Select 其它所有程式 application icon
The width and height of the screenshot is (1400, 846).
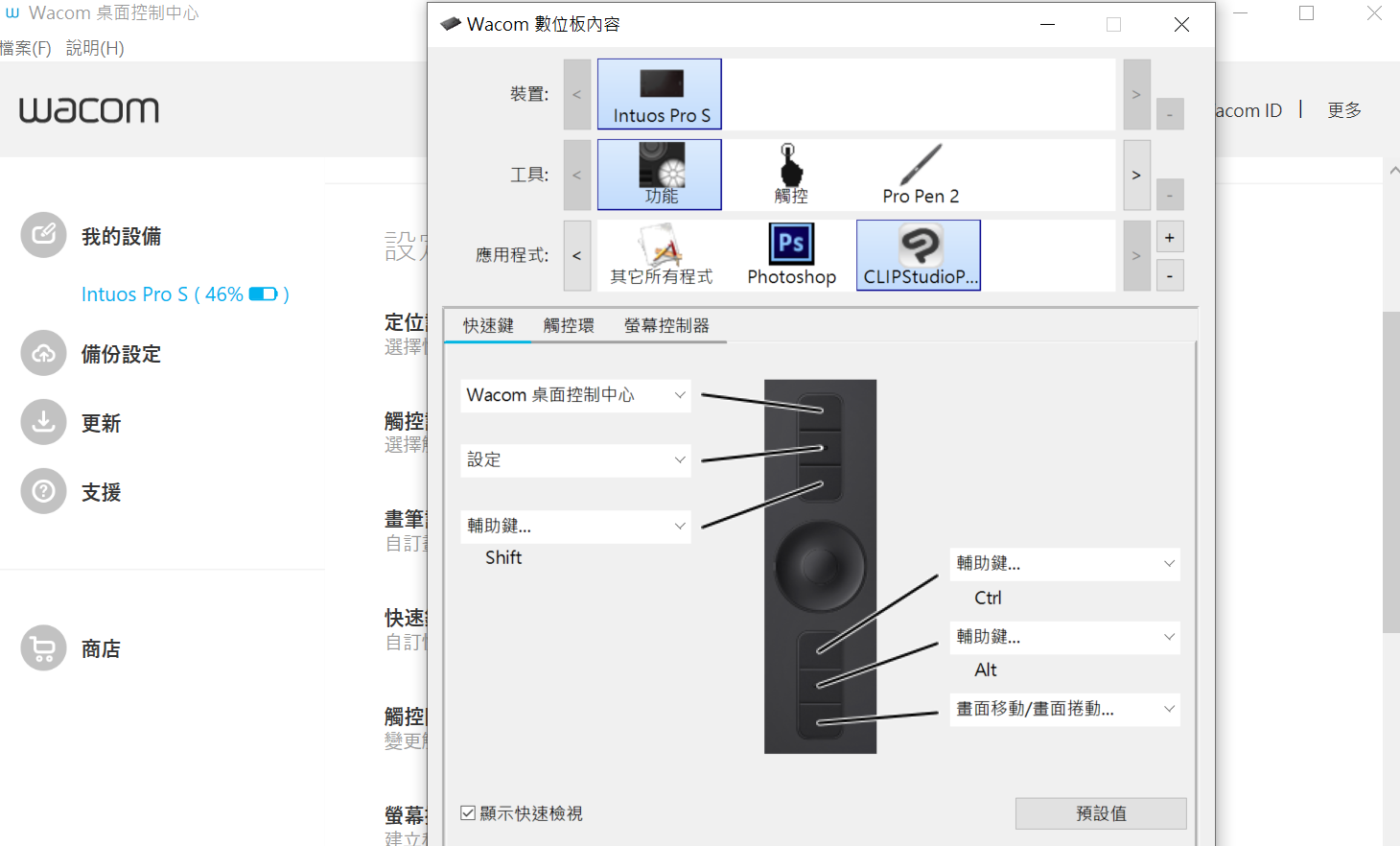click(662, 255)
